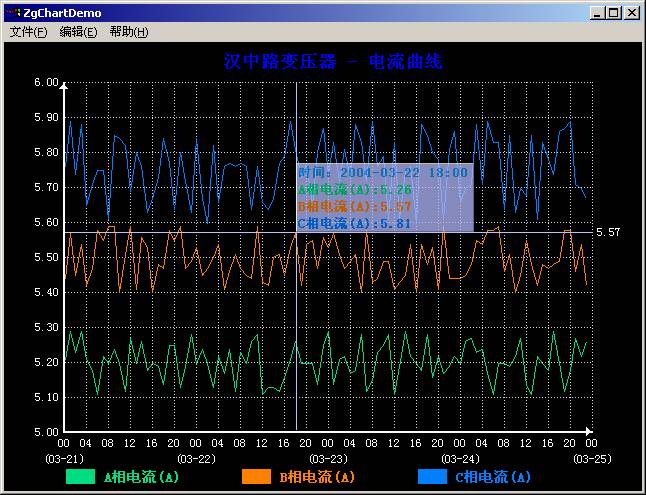Click the 5.40 y-axis label
This screenshot has height=495, width=646.
point(46,293)
